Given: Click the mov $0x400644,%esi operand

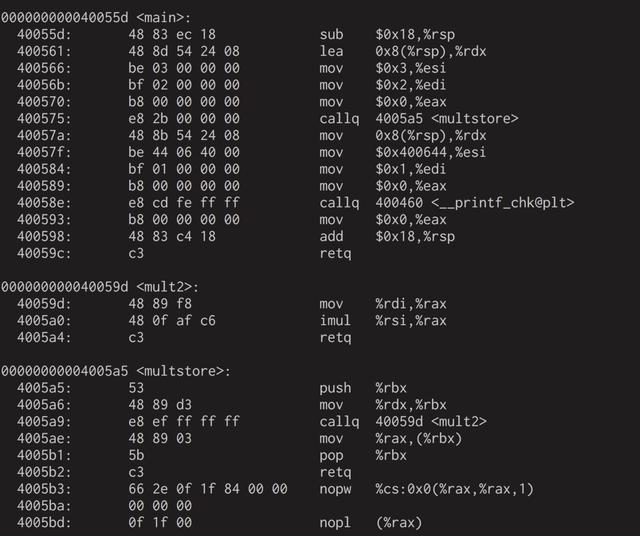Looking at the screenshot, I should click(x=431, y=152).
